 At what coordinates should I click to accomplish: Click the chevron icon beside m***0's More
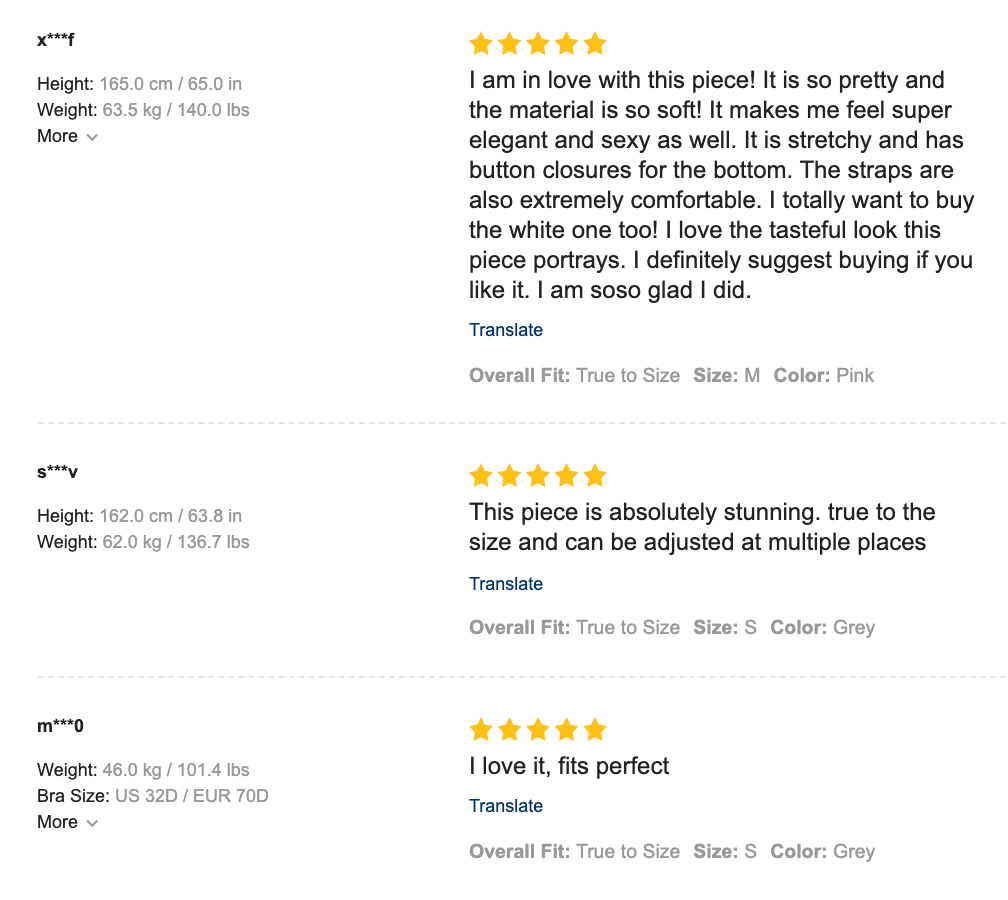click(x=92, y=823)
